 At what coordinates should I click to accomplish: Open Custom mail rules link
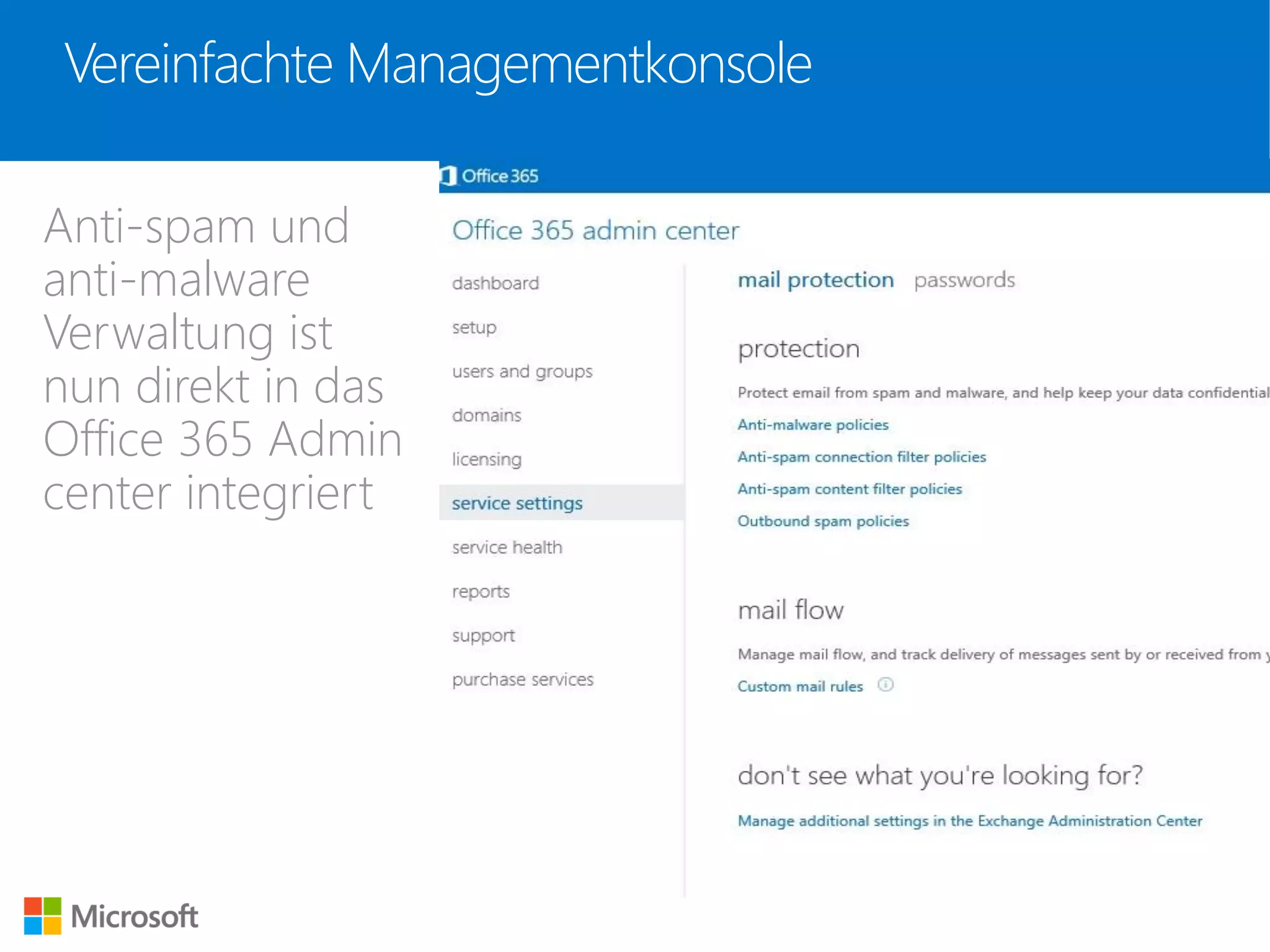[x=800, y=686]
